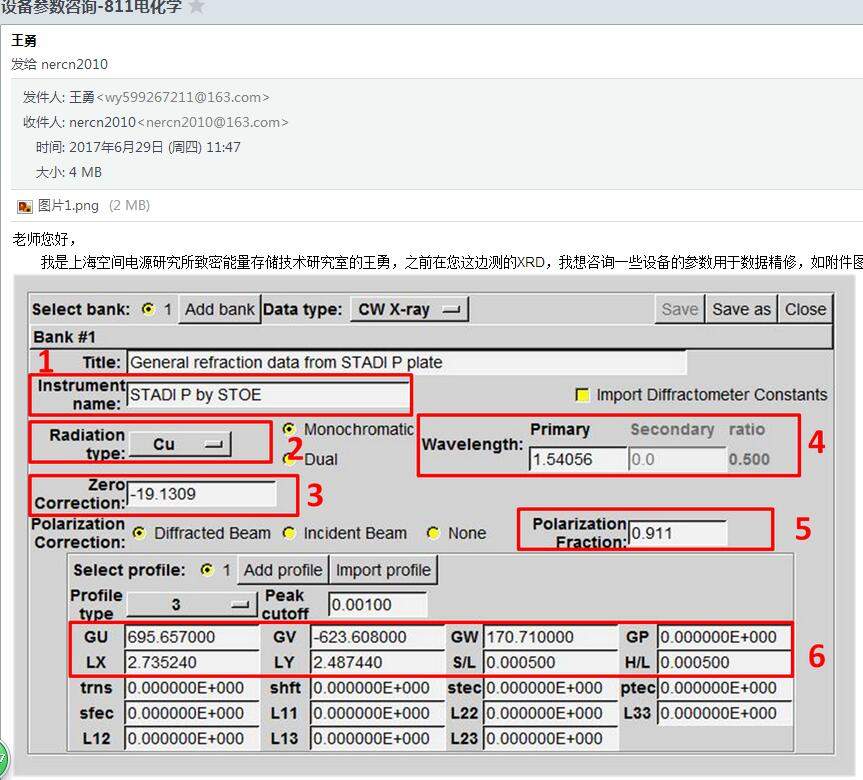Edit the Instrument name field
This screenshot has height=780, width=863.
[267, 395]
